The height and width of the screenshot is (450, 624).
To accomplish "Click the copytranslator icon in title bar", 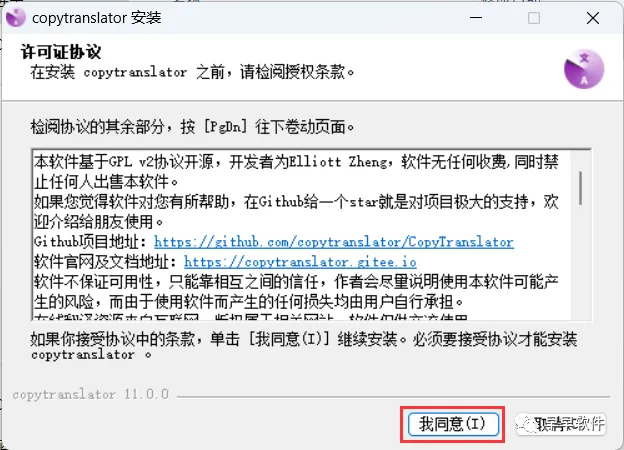I will (x=16, y=18).
